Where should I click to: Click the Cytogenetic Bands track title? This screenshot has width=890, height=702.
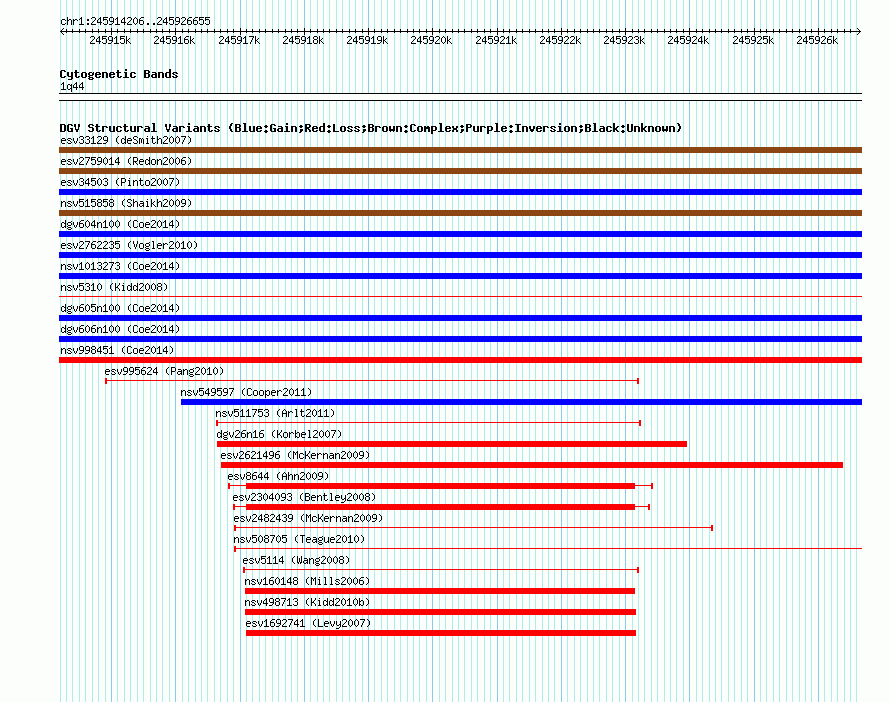(119, 74)
